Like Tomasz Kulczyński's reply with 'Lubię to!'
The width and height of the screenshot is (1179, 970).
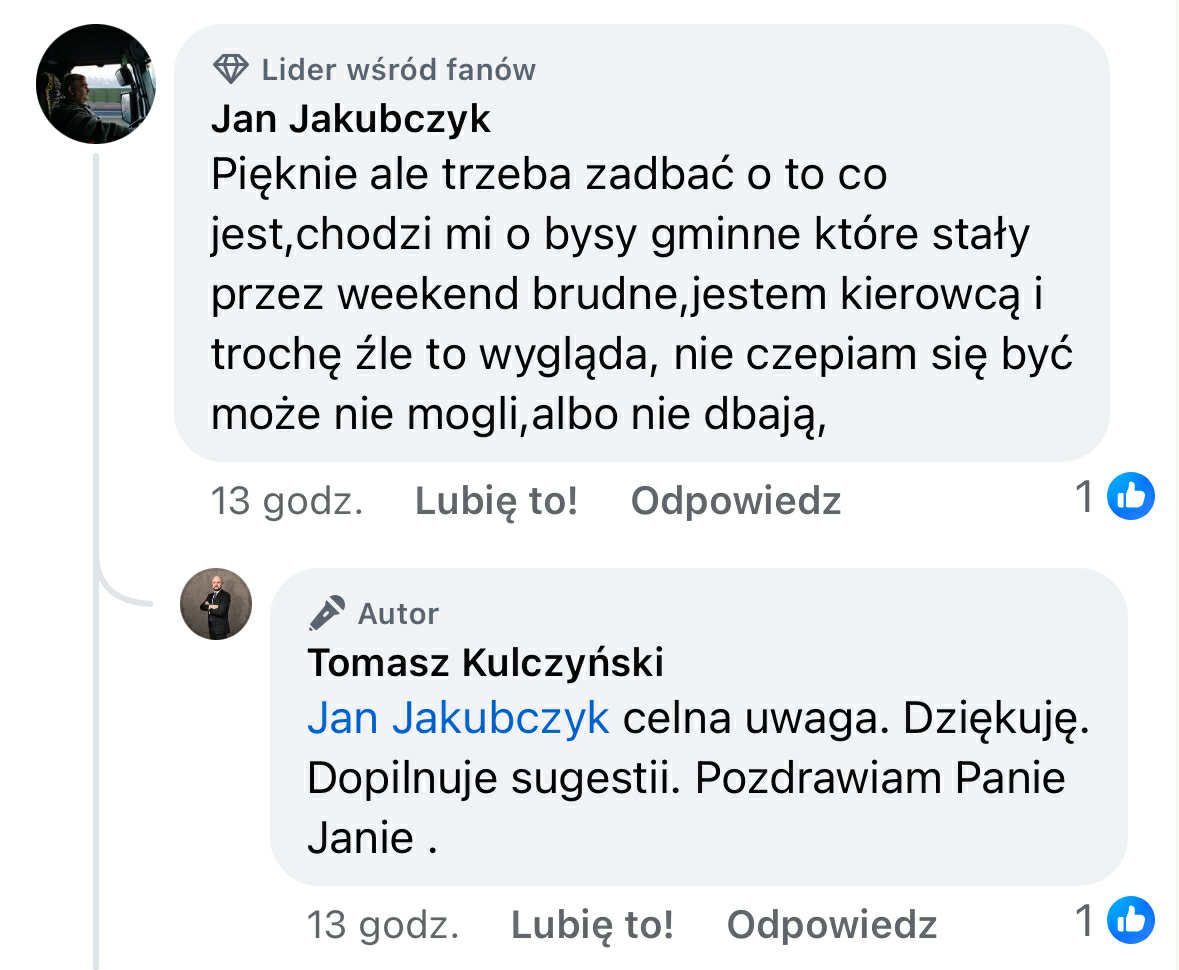coord(592,925)
